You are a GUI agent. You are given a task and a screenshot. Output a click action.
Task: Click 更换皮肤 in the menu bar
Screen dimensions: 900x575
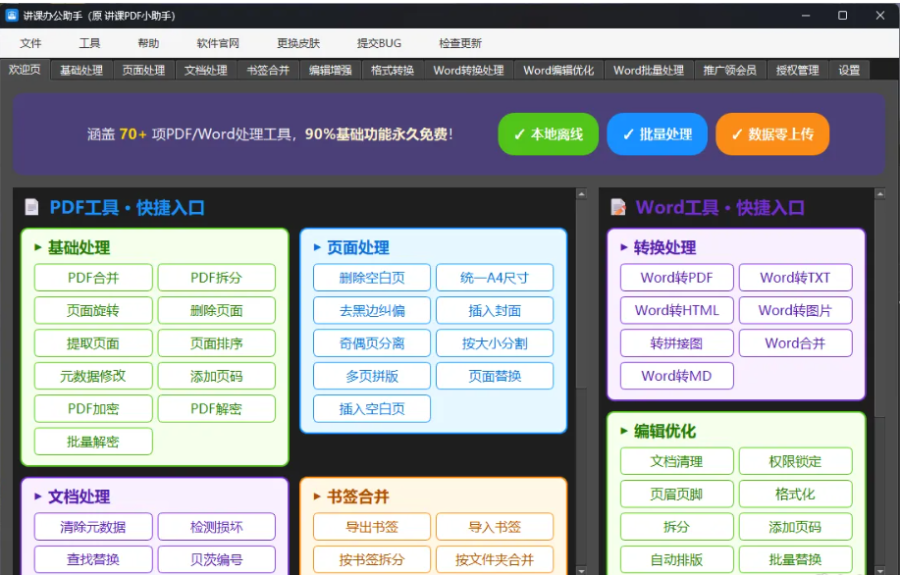298,43
